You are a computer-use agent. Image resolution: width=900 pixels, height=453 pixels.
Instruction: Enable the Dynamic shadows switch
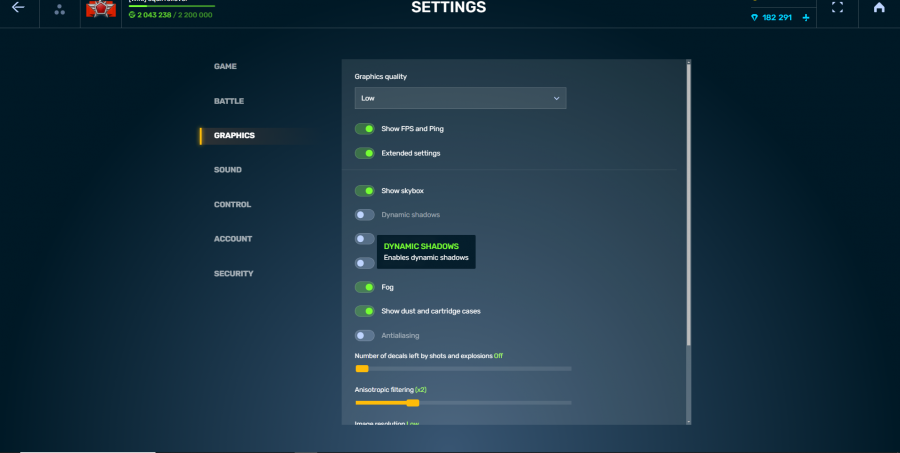(x=365, y=215)
